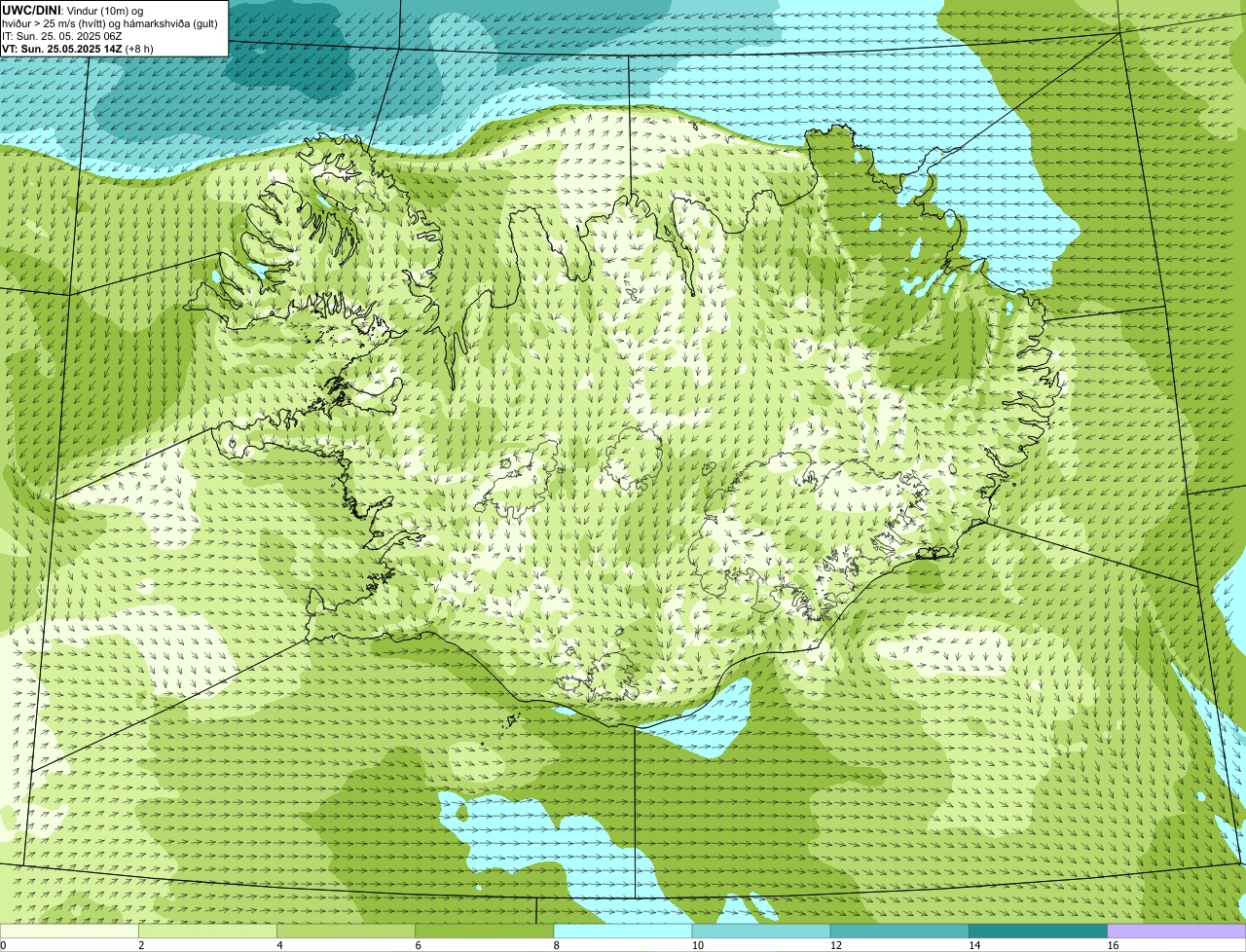Click the 'VT: Sun. 25.05.2025 14Z (+8 h)' line

pos(78,49)
